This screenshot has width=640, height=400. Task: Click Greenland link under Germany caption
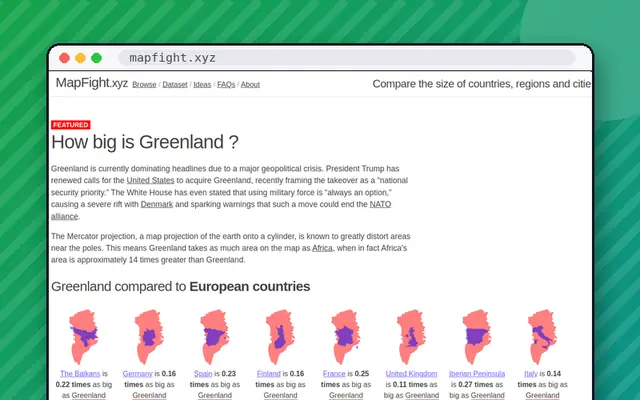[x=149, y=395]
